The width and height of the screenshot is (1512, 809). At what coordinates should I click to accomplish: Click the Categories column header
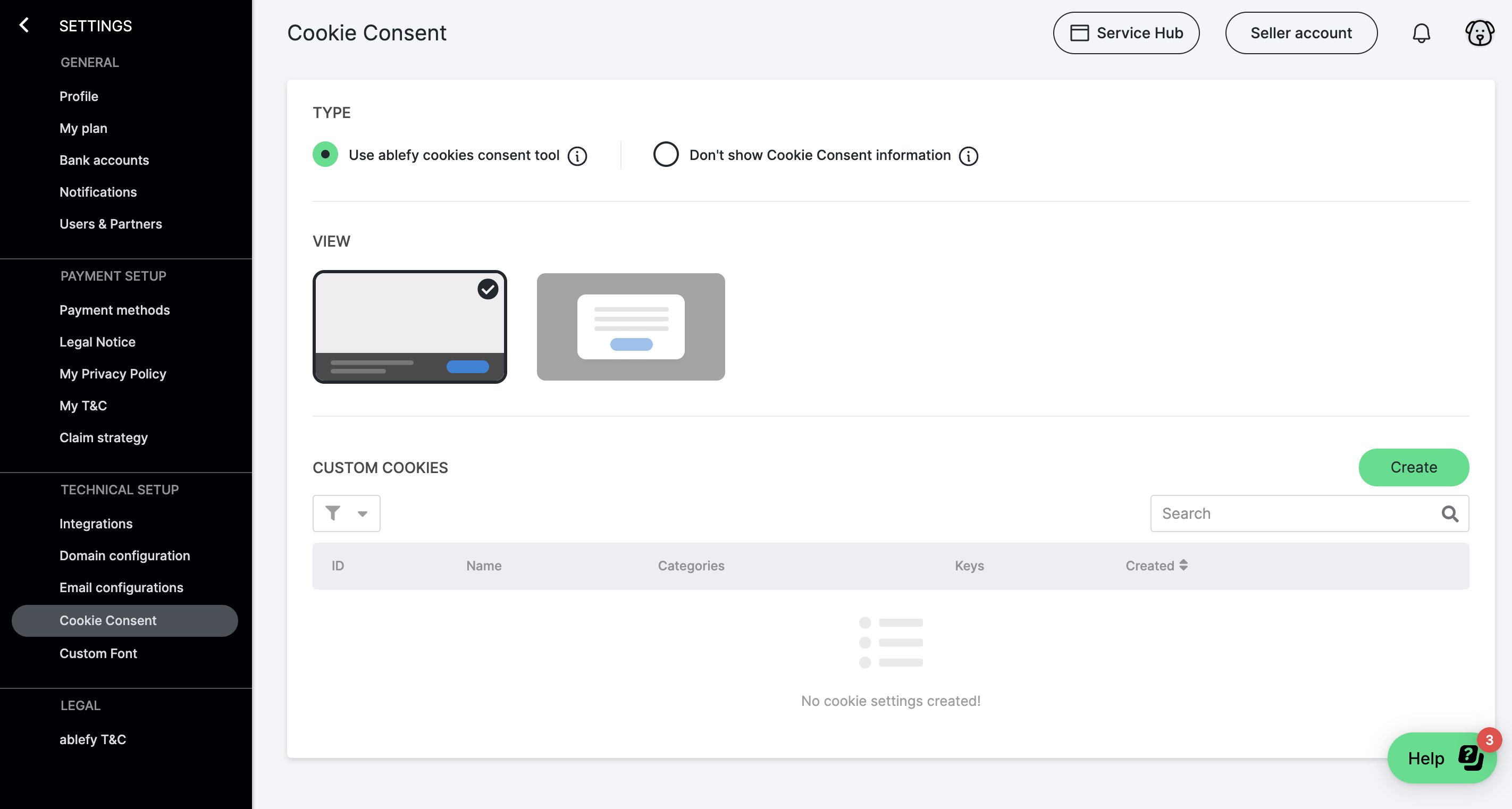pos(691,566)
